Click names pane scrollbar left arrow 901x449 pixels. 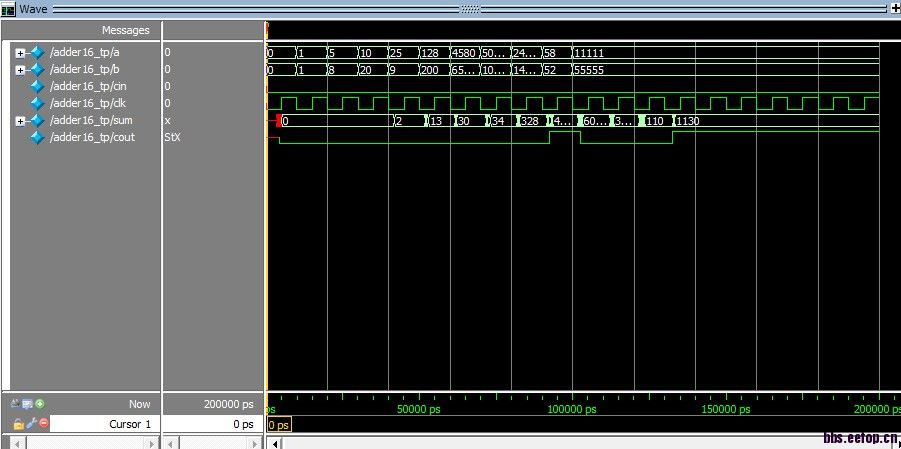click(17, 444)
